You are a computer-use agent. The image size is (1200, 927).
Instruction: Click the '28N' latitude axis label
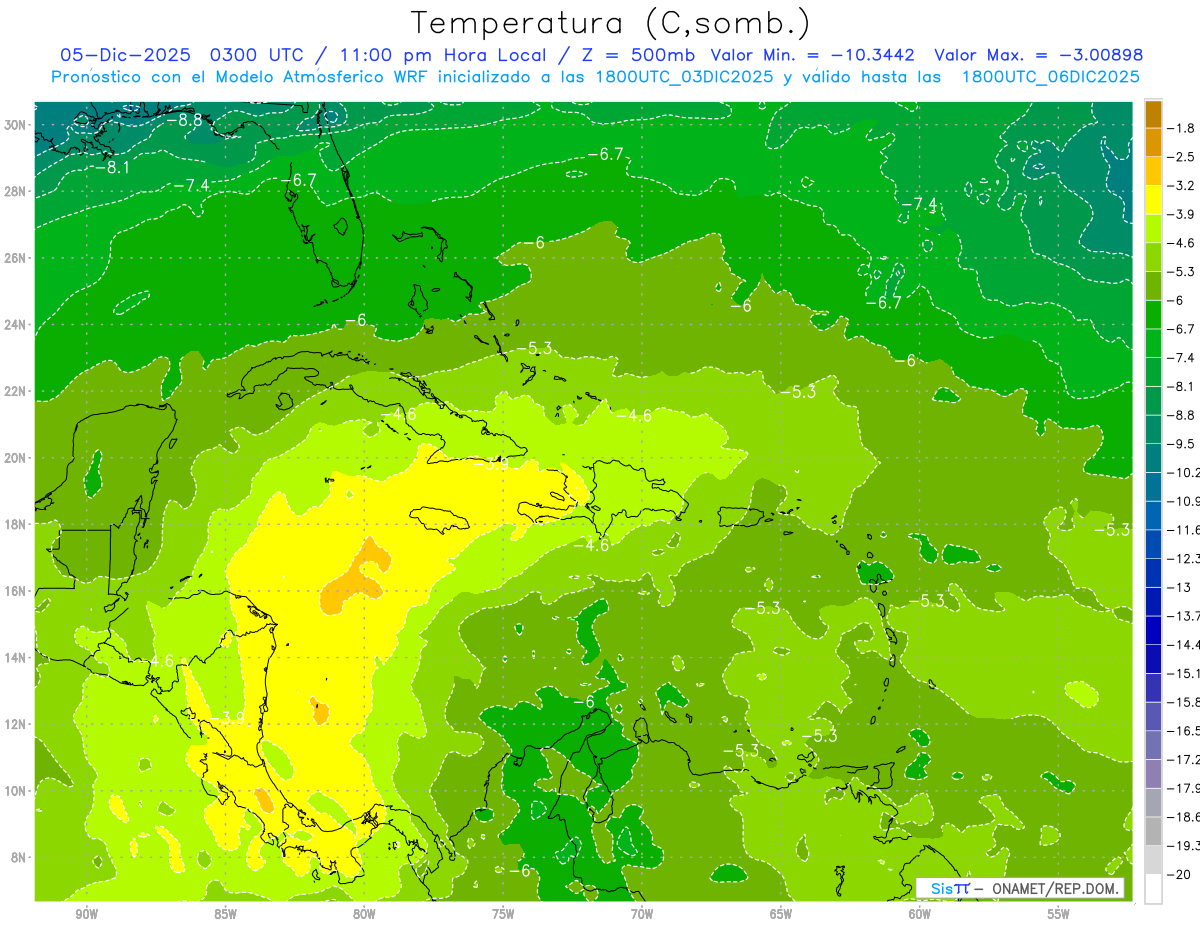tap(17, 191)
